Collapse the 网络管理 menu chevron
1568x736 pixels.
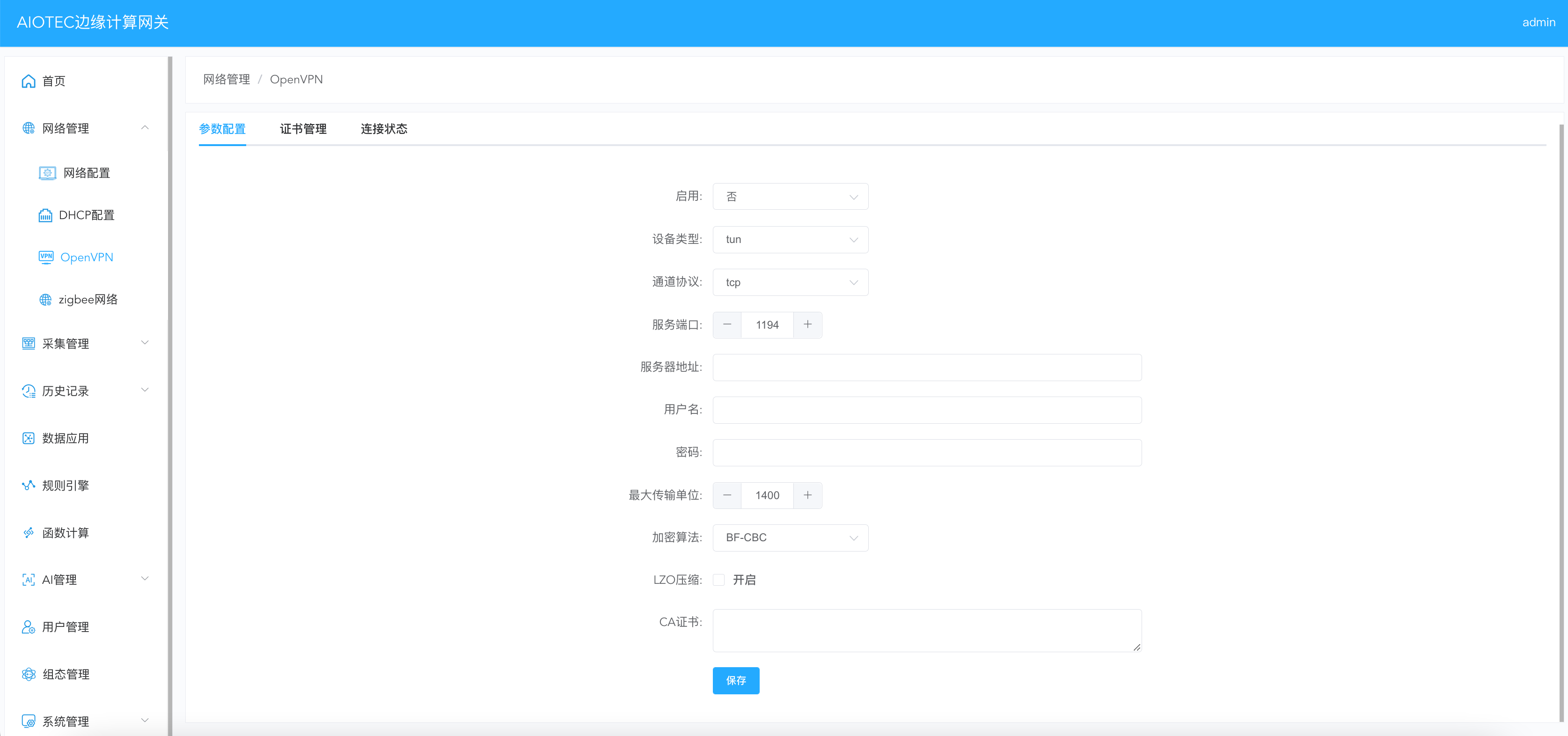tap(145, 128)
